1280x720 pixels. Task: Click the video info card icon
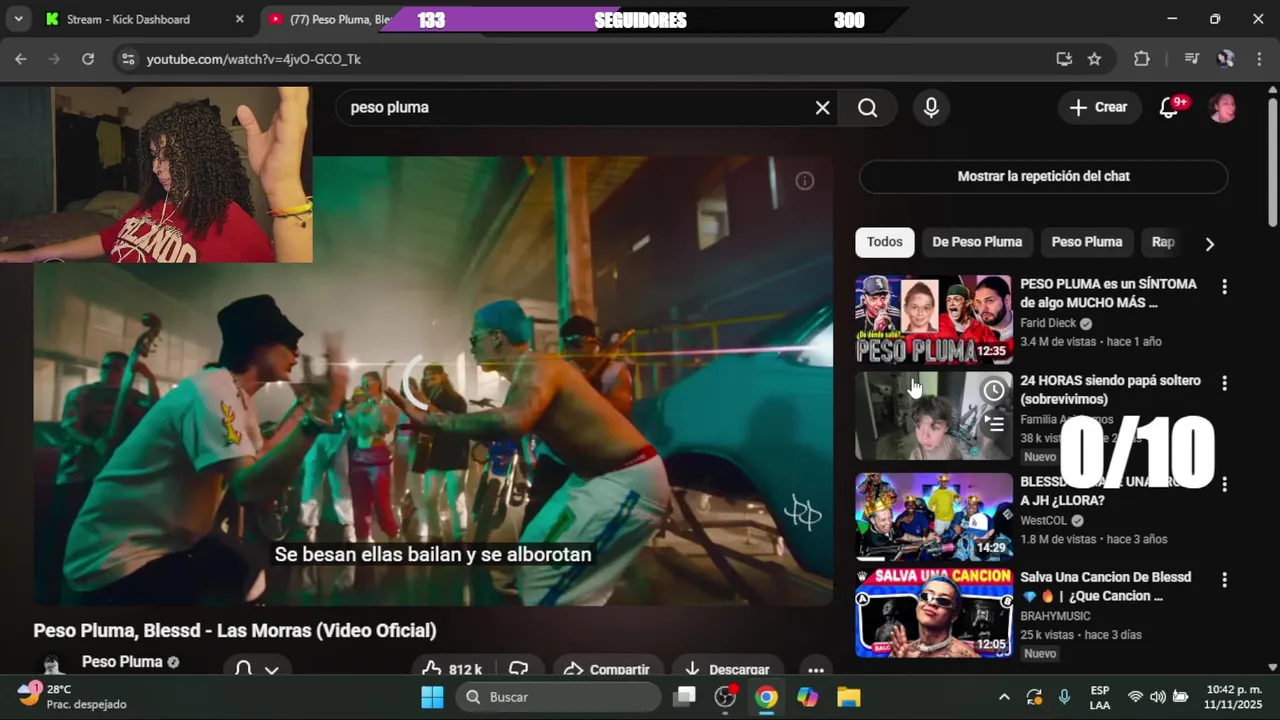(x=804, y=181)
